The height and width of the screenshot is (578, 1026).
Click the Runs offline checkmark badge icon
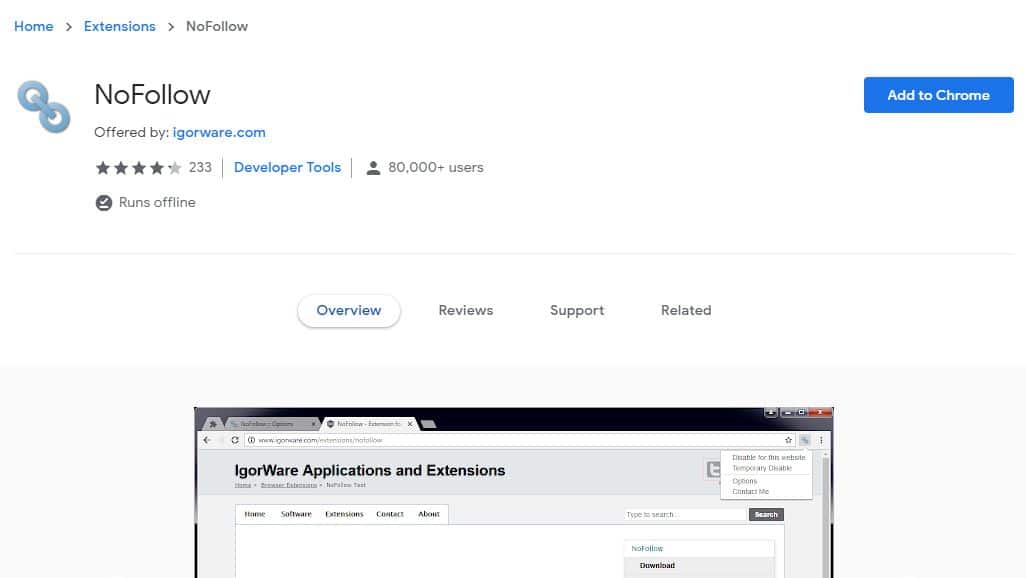[x=103, y=203]
